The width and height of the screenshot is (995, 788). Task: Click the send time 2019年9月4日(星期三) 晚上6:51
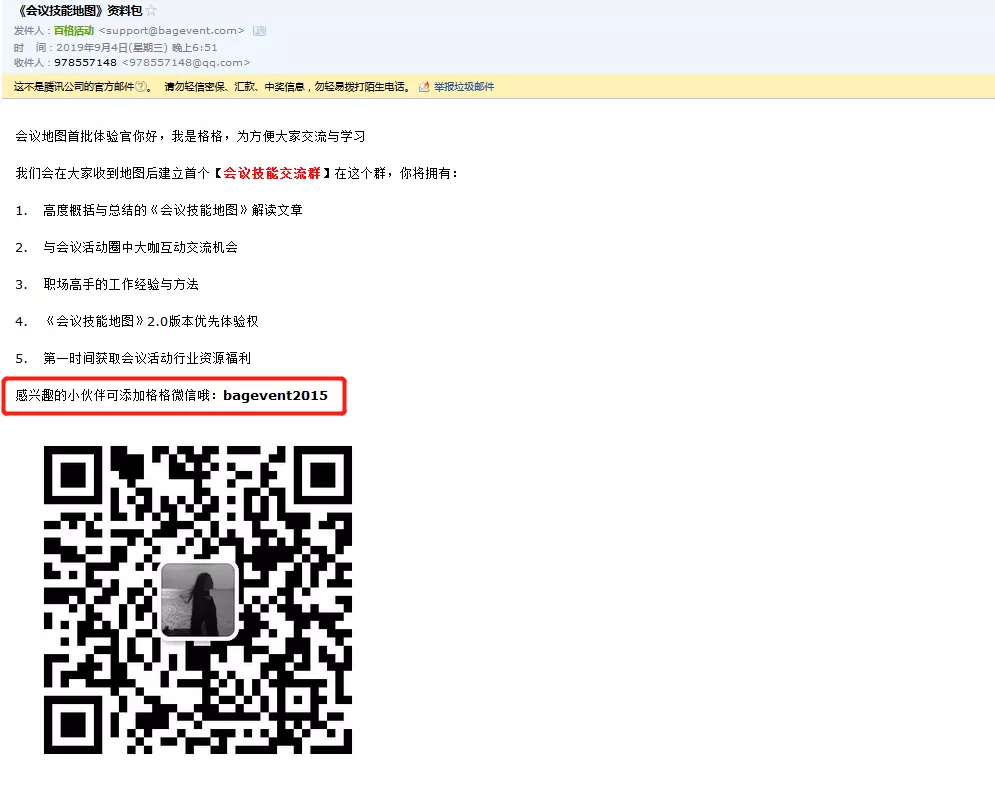coord(136,48)
